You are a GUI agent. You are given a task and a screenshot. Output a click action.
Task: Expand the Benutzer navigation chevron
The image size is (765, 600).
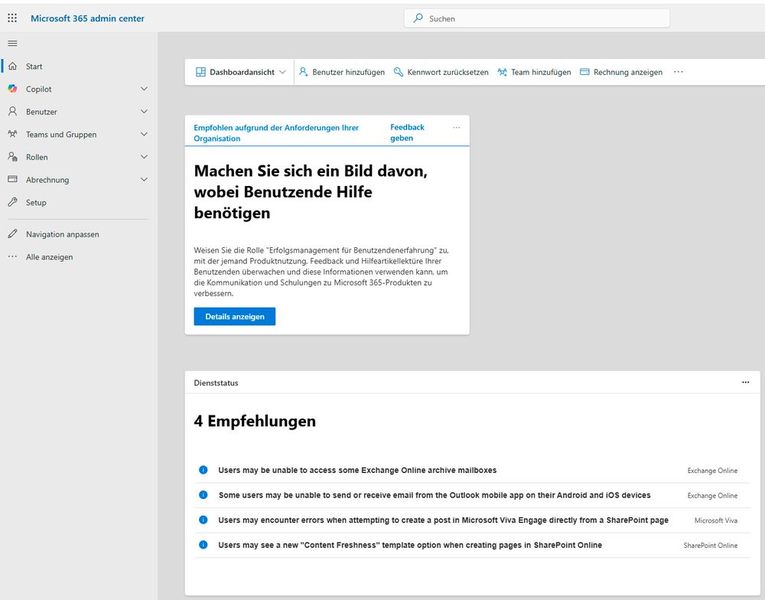coord(144,111)
